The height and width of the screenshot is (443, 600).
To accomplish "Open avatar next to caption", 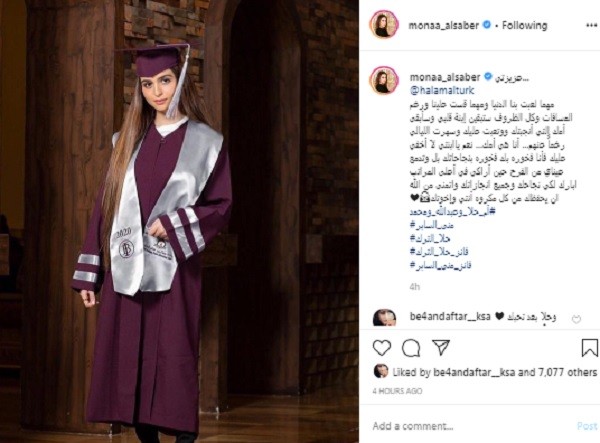I will point(384,80).
